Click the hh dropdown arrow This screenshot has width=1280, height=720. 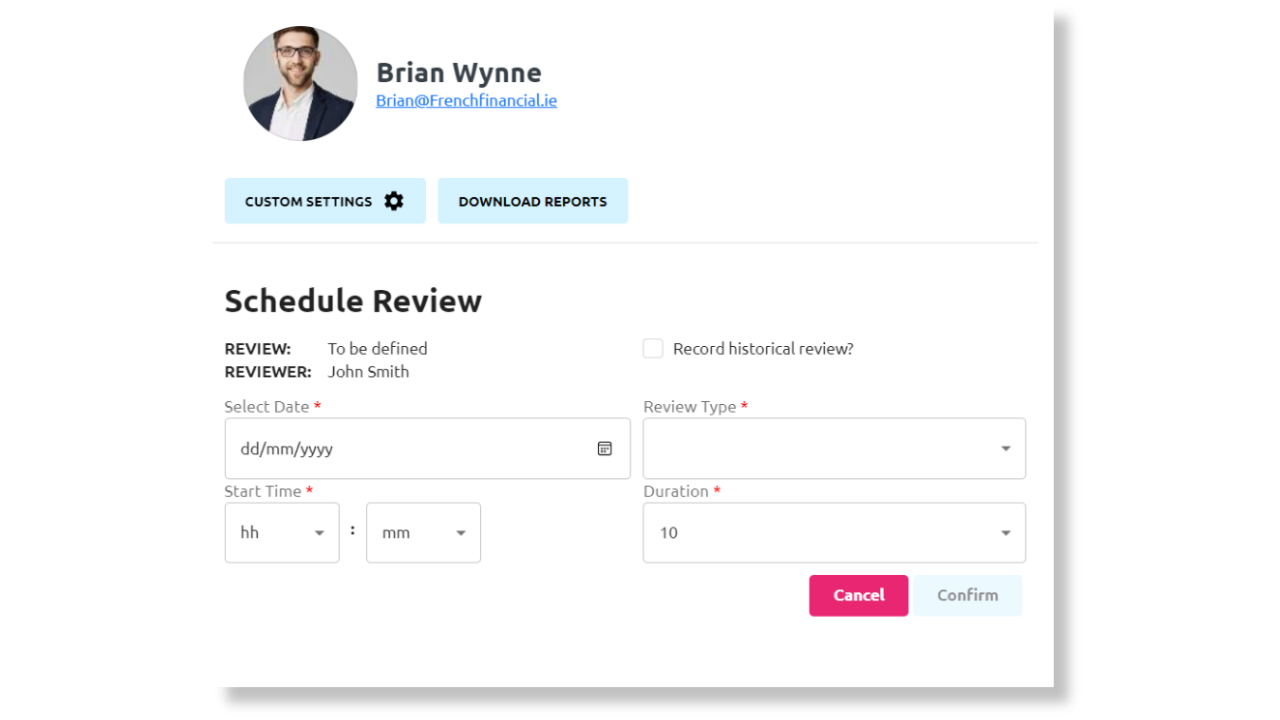click(x=319, y=532)
